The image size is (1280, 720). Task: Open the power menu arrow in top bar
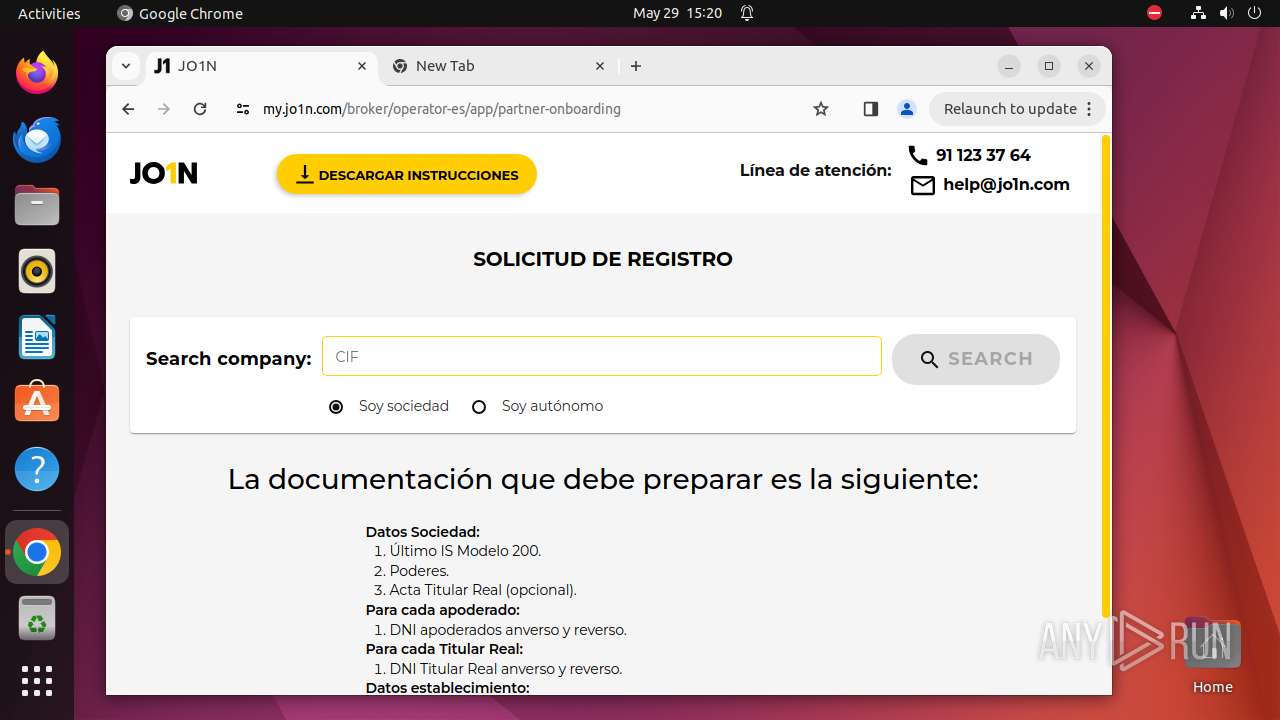[1255, 13]
